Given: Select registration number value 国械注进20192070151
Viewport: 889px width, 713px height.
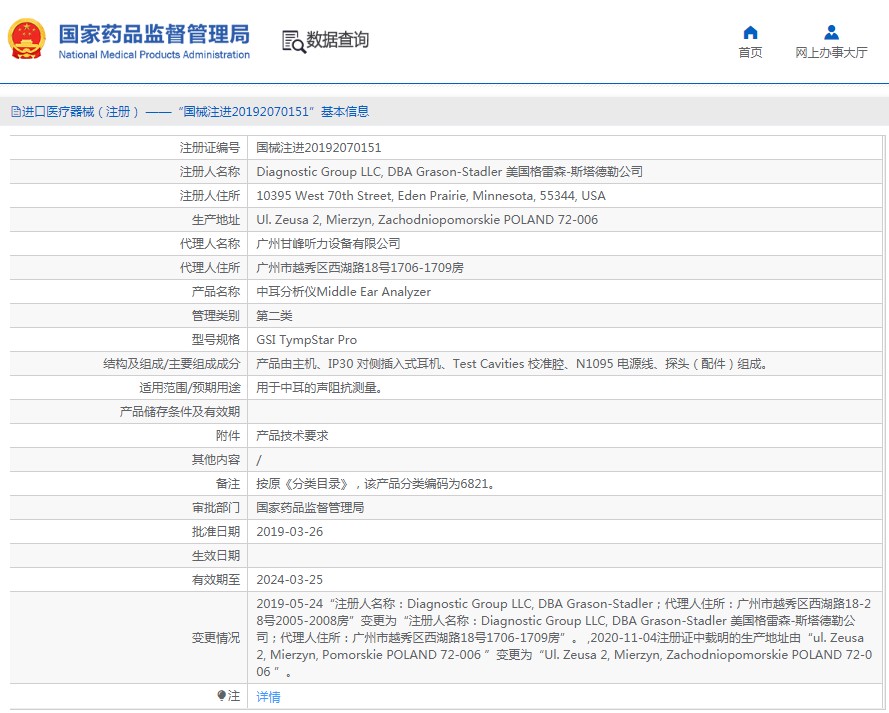Looking at the screenshot, I should [319, 148].
